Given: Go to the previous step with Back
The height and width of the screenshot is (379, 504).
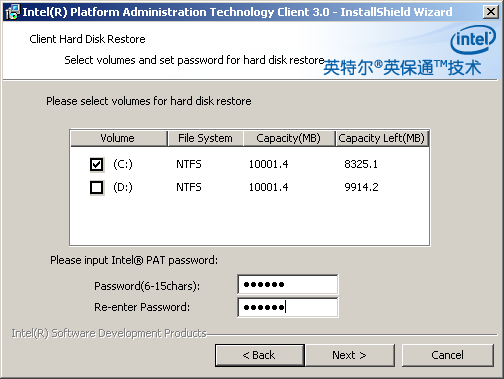Looking at the screenshot, I should tap(260, 355).
